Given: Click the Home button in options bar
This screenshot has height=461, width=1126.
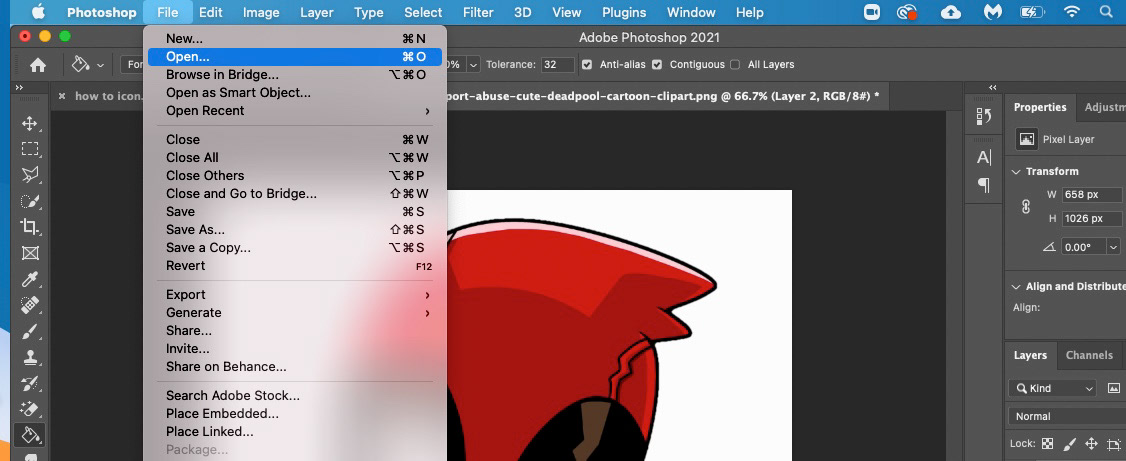Looking at the screenshot, I should (37, 65).
